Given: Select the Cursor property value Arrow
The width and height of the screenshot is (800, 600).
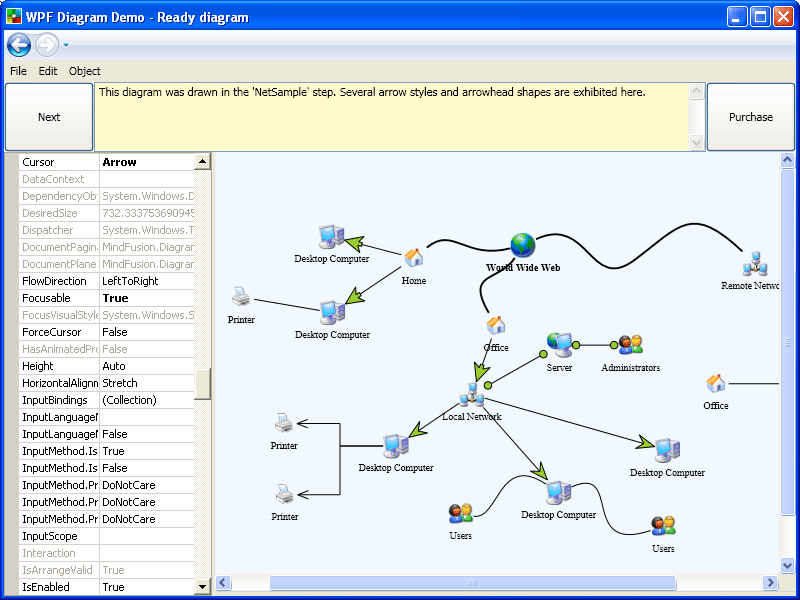Looking at the screenshot, I should [147, 162].
